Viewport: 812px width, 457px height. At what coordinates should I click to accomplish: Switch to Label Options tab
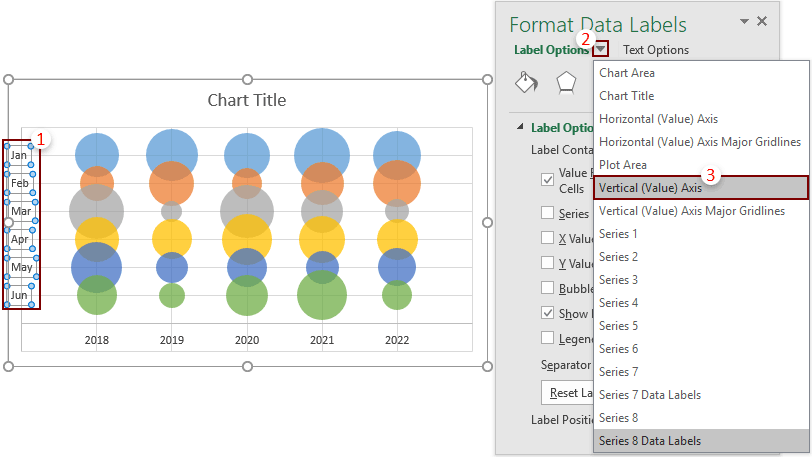tap(551, 50)
